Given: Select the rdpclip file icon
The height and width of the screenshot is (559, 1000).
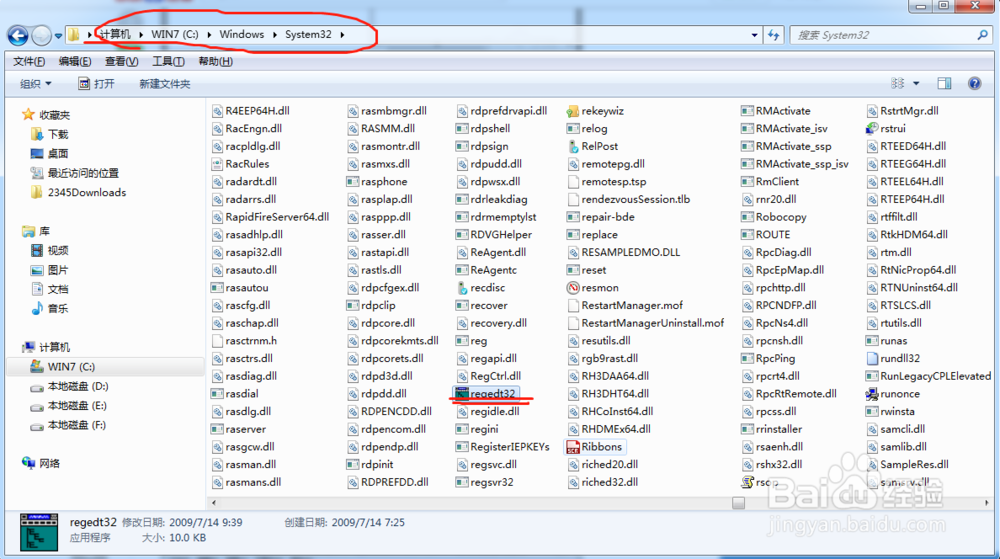Looking at the screenshot, I should coord(352,305).
